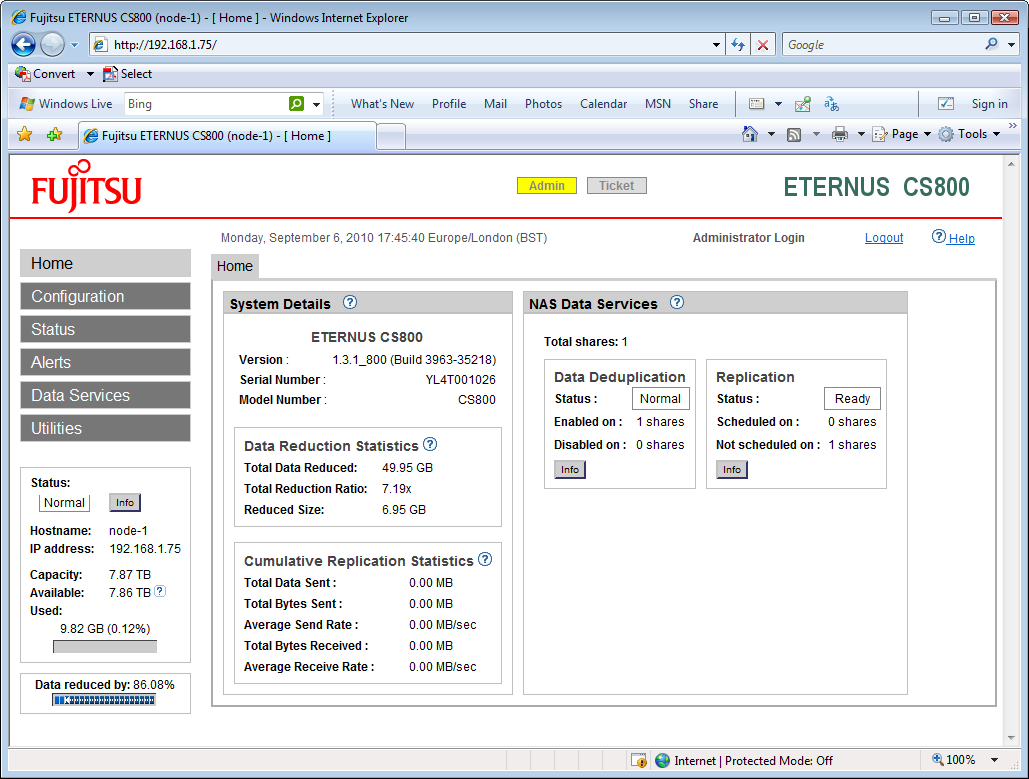Open the zoom level 100% dropdown
1029x779 pixels.
[994, 760]
